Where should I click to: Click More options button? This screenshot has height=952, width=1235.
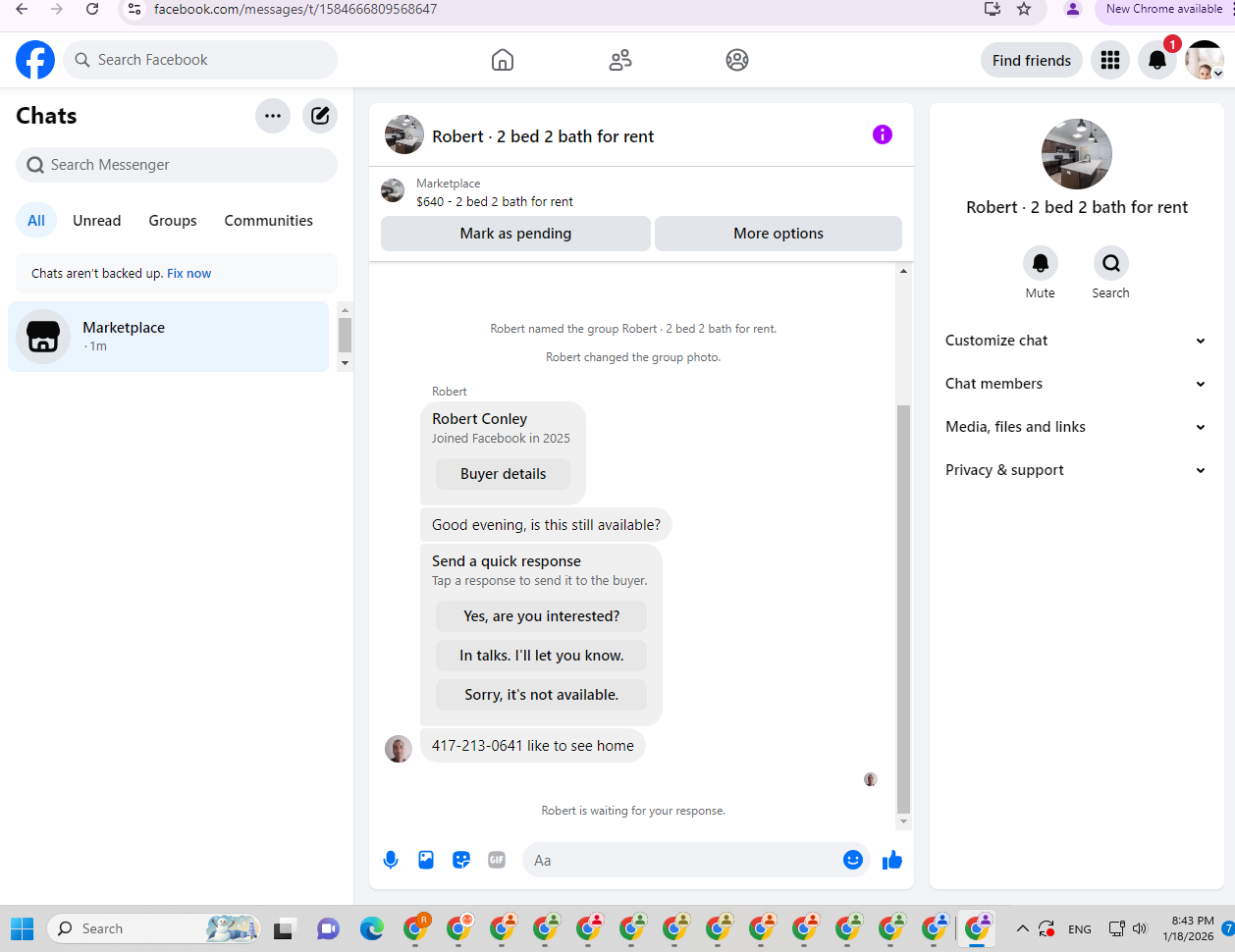coord(779,234)
